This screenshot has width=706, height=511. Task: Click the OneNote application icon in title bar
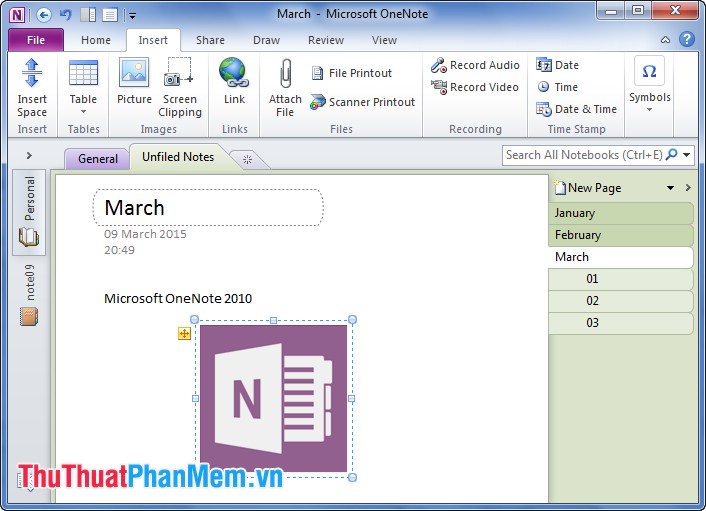17,15
